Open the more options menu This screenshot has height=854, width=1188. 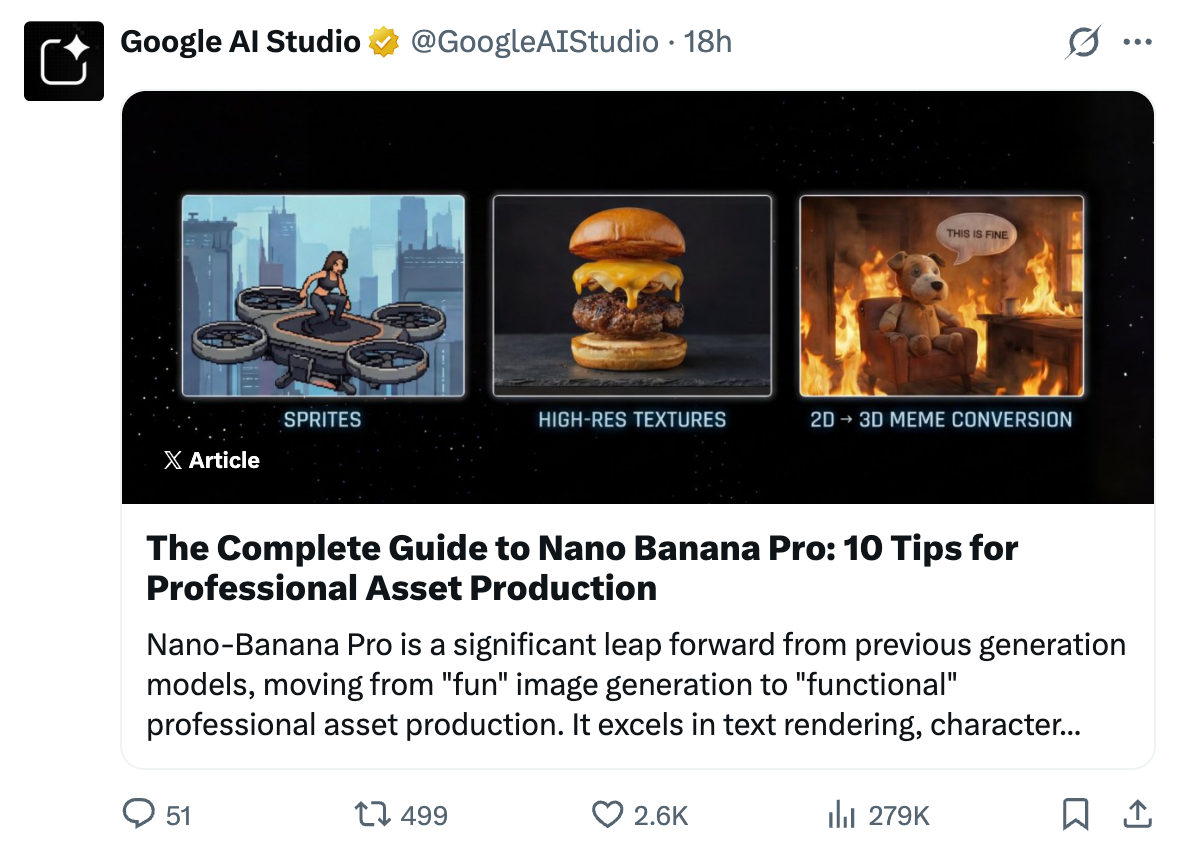[x=1137, y=42]
